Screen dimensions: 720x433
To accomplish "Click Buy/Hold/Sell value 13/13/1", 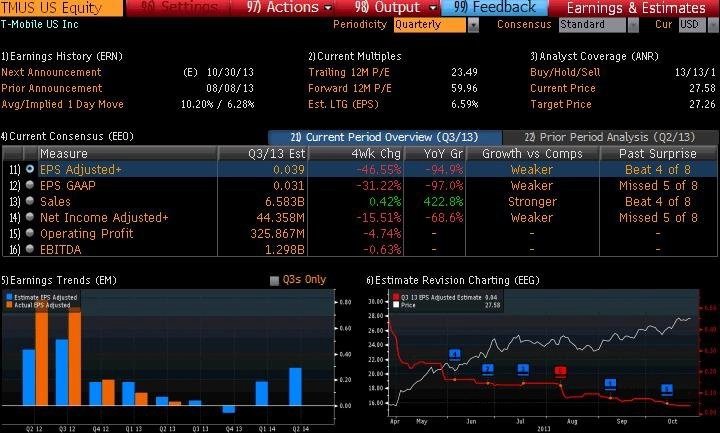I will pos(695,73).
